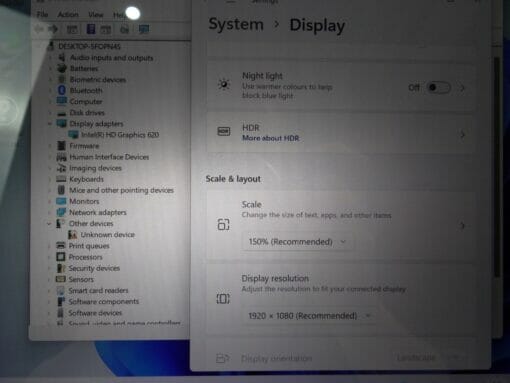Open the File menu in Device Manager
The width and height of the screenshot is (510, 383).
pos(42,14)
